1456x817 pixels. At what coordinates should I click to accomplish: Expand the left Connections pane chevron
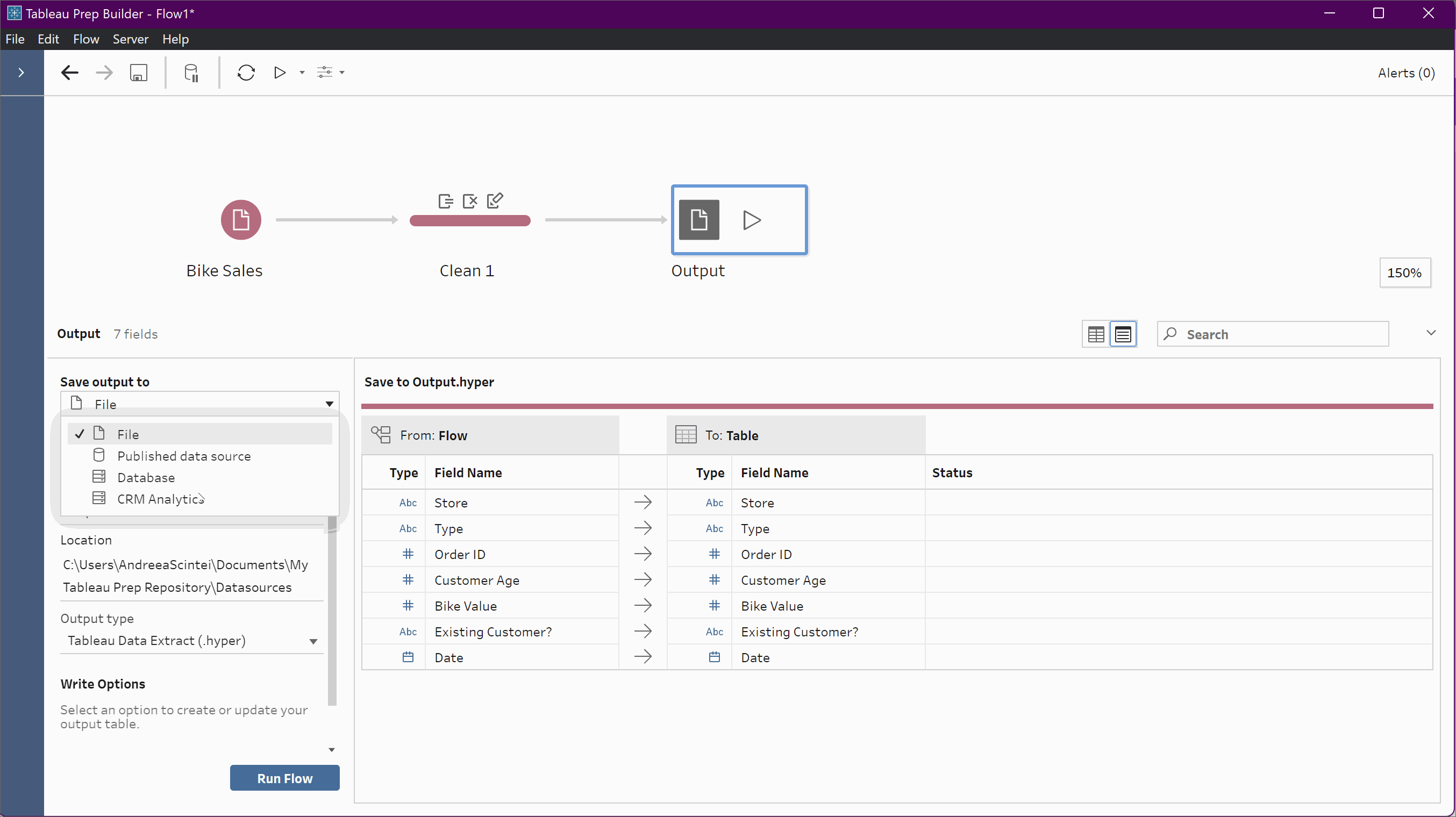pos(21,73)
